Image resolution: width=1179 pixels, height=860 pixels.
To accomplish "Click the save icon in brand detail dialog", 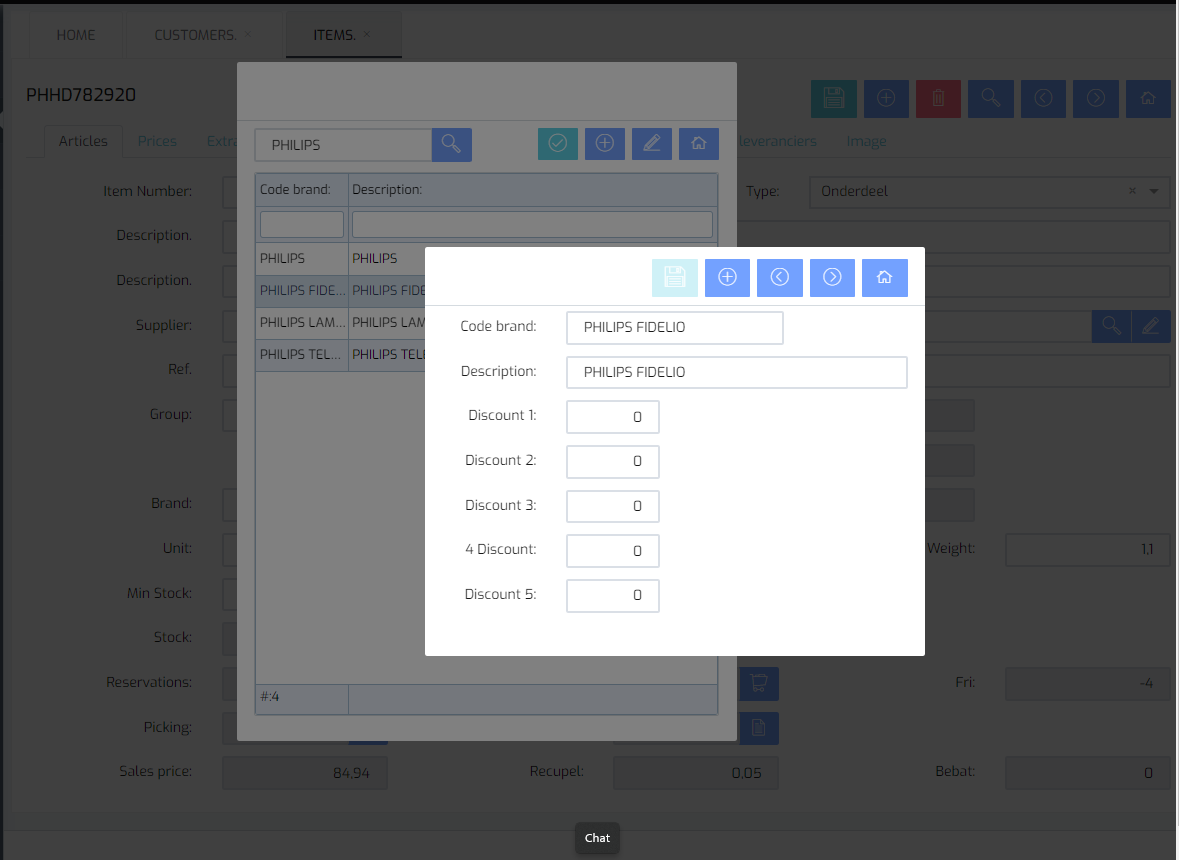I will click(674, 277).
